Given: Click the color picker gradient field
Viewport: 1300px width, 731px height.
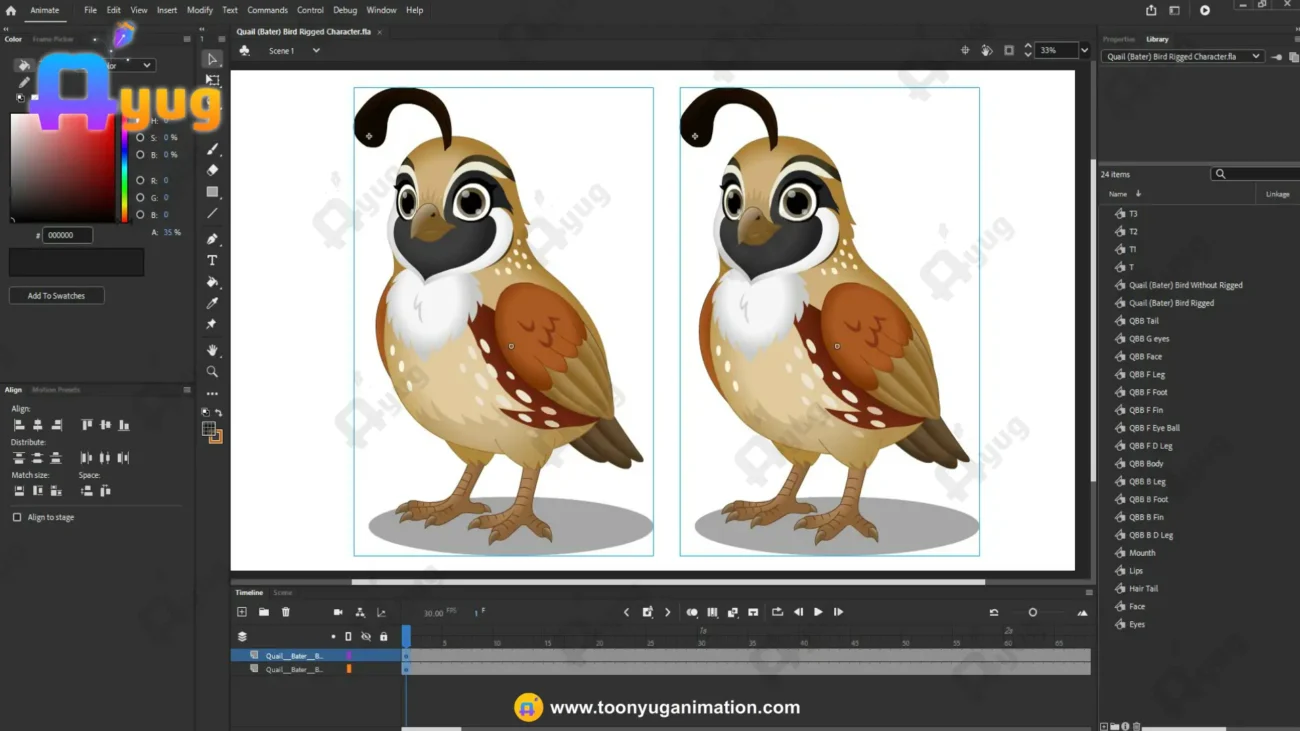Looking at the screenshot, I should [x=62, y=168].
